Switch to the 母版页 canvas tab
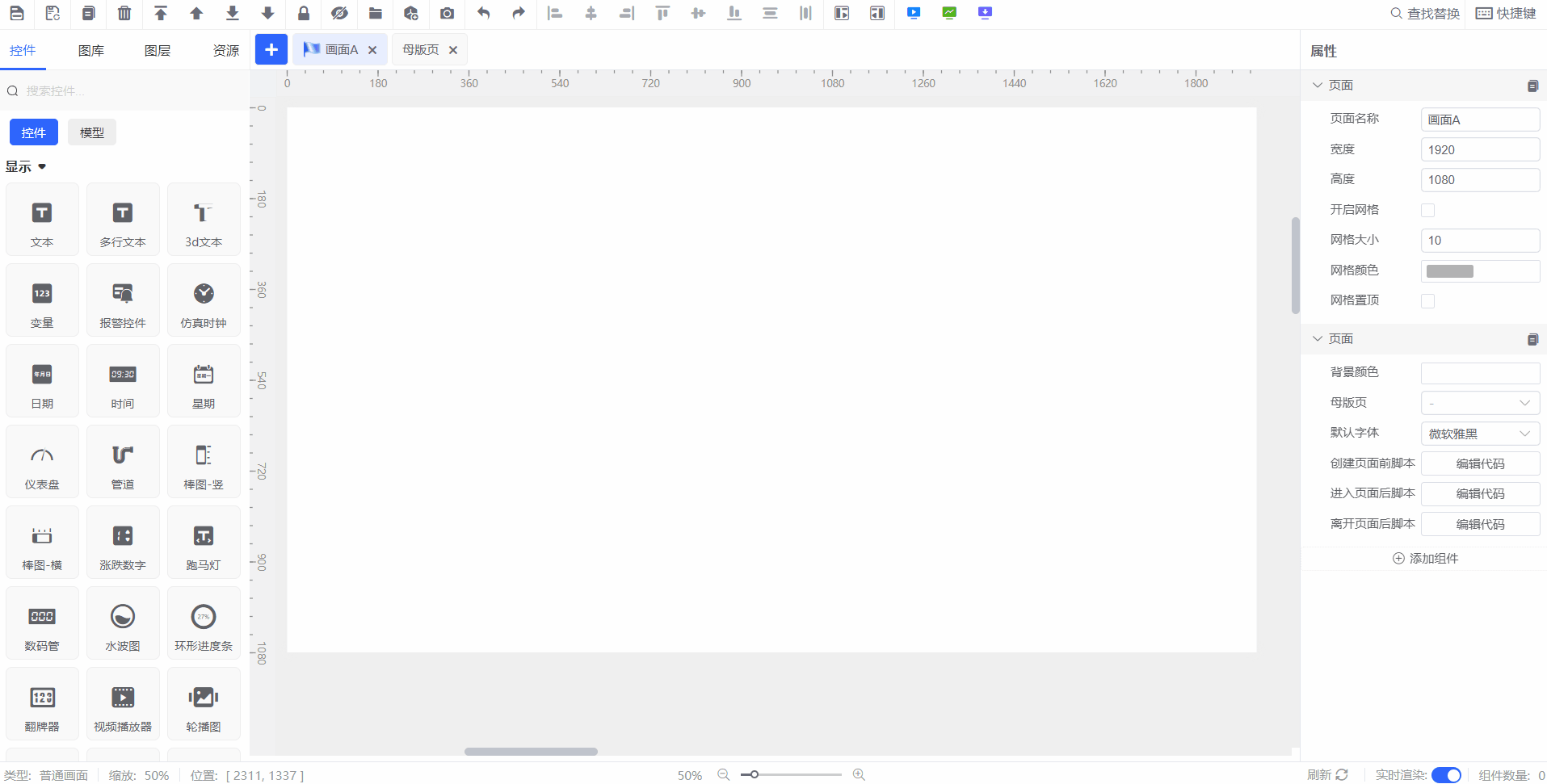 (421, 50)
